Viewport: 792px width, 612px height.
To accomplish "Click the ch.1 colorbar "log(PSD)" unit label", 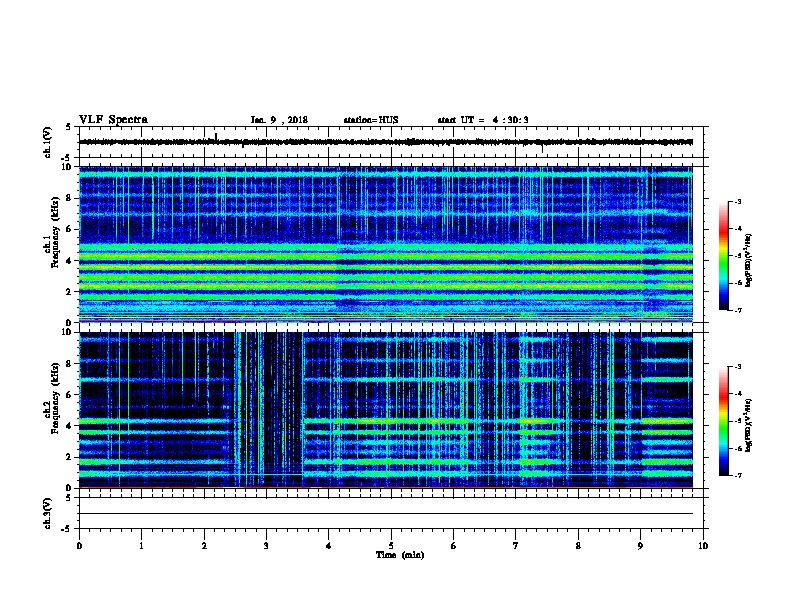I will (749, 259).
